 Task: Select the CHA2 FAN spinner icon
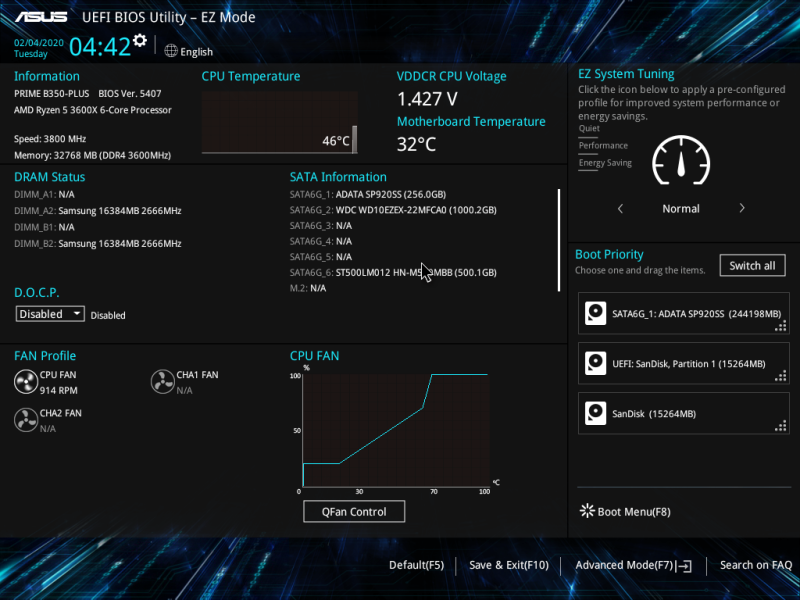tap(26, 420)
